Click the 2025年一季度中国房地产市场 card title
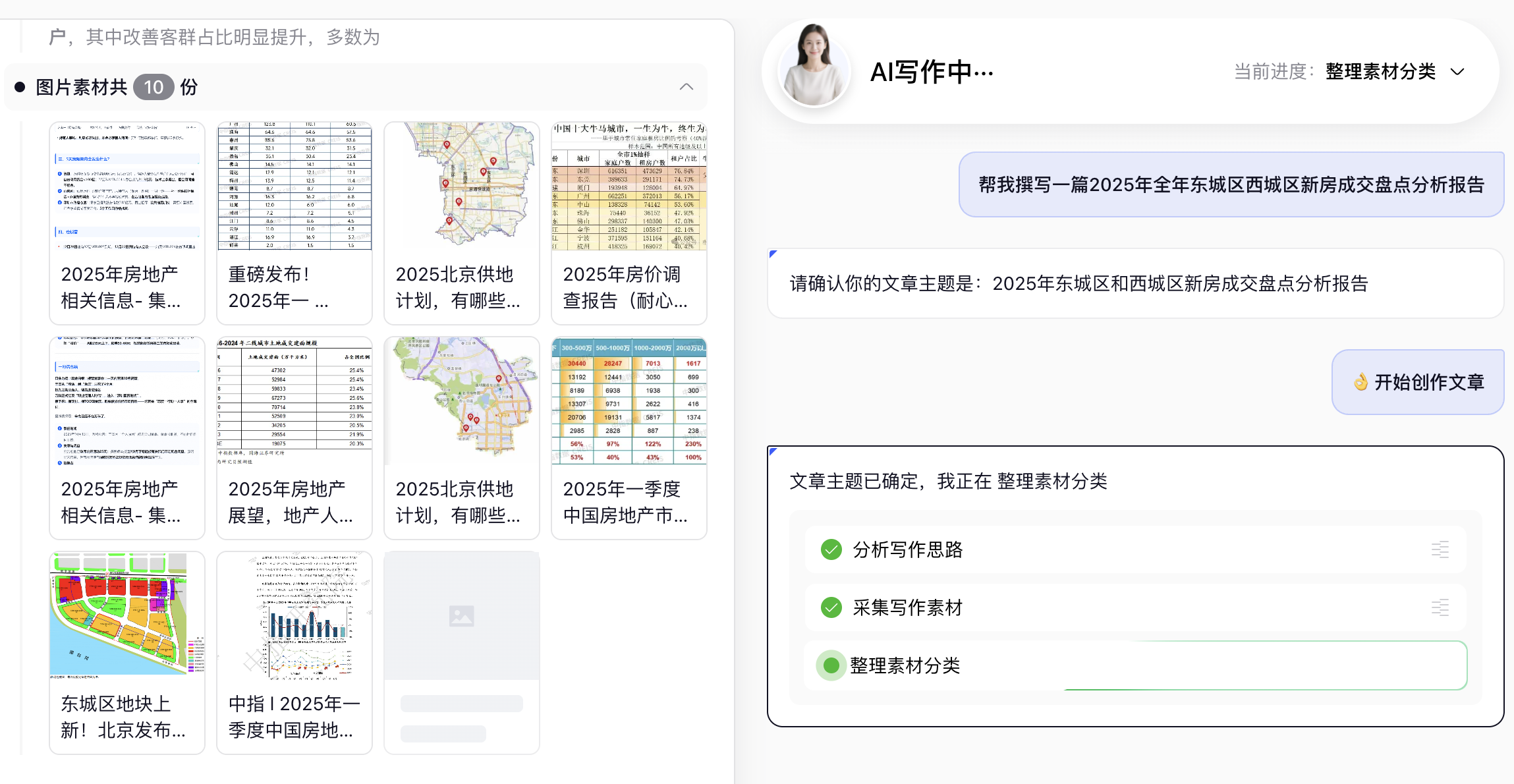 pyautogui.click(x=625, y=502)
